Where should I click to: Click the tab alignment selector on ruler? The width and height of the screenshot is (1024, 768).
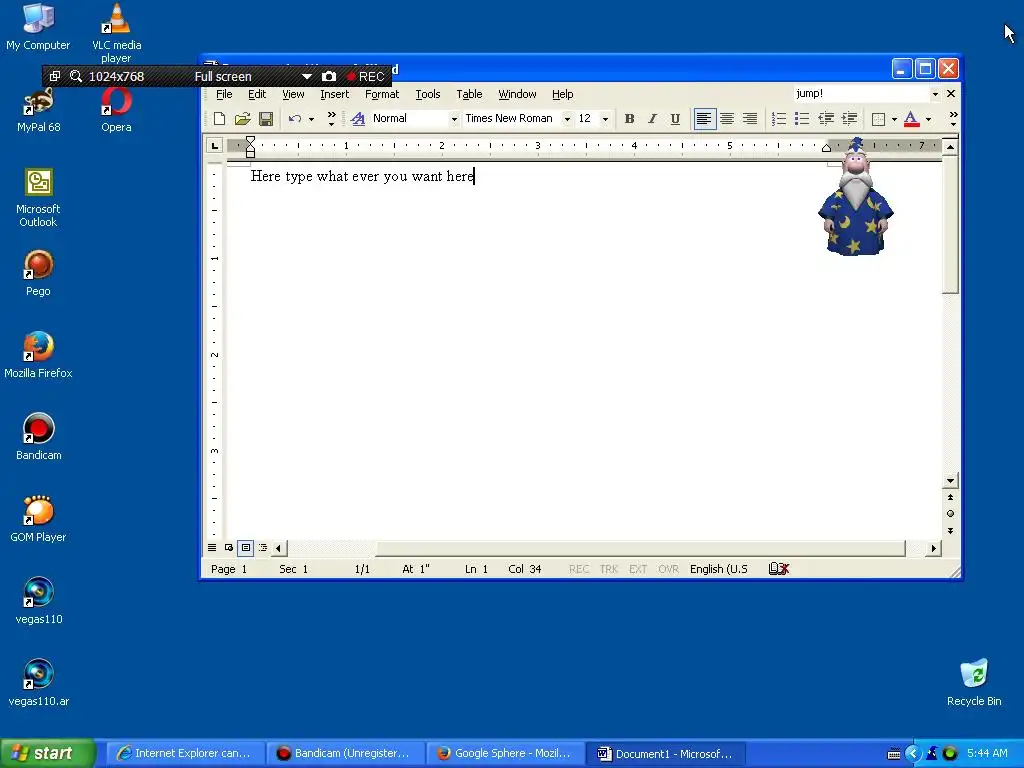pyautogui.click(x=214, y=146)
